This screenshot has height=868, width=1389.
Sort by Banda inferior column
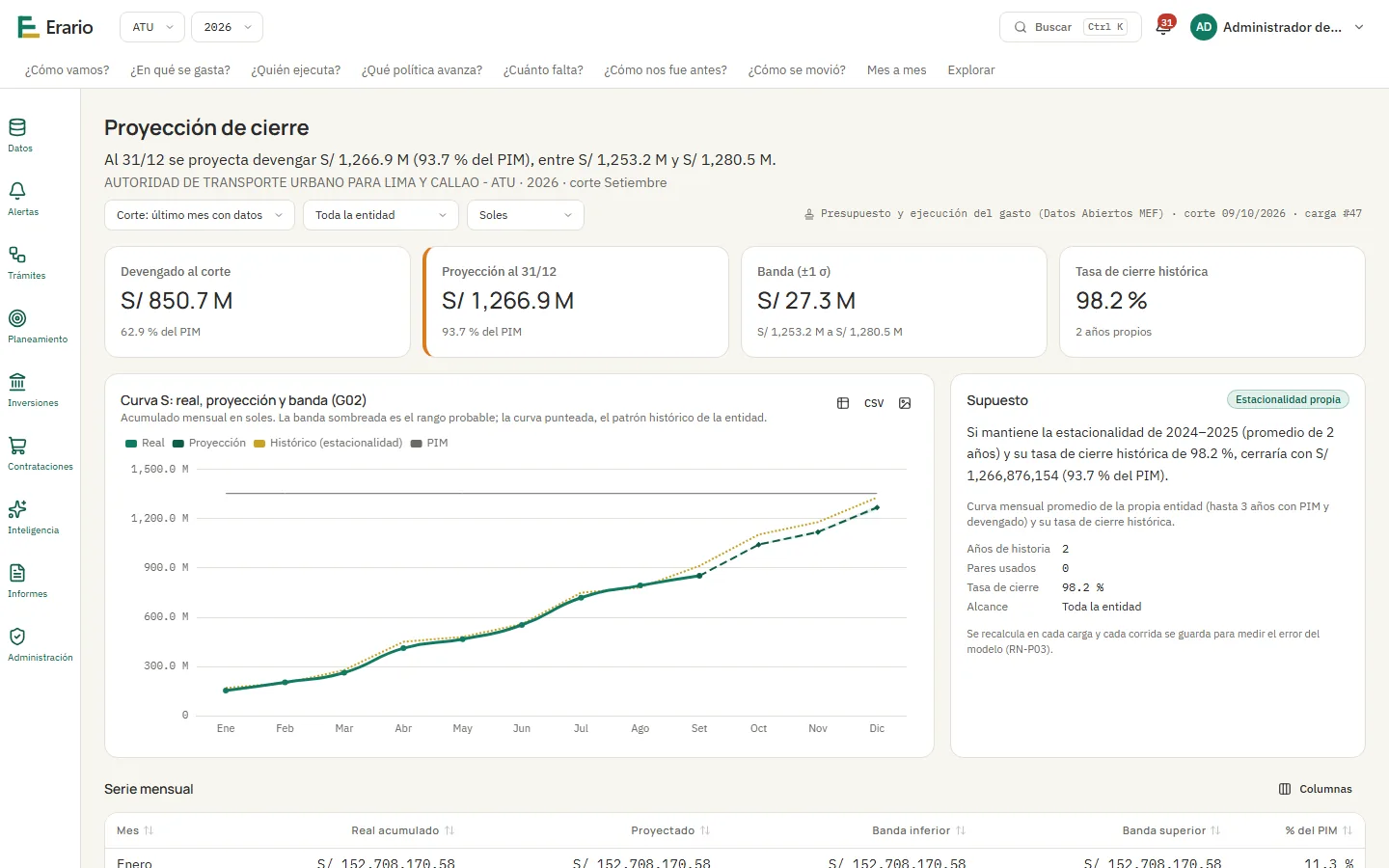click(x=919, y=830)
